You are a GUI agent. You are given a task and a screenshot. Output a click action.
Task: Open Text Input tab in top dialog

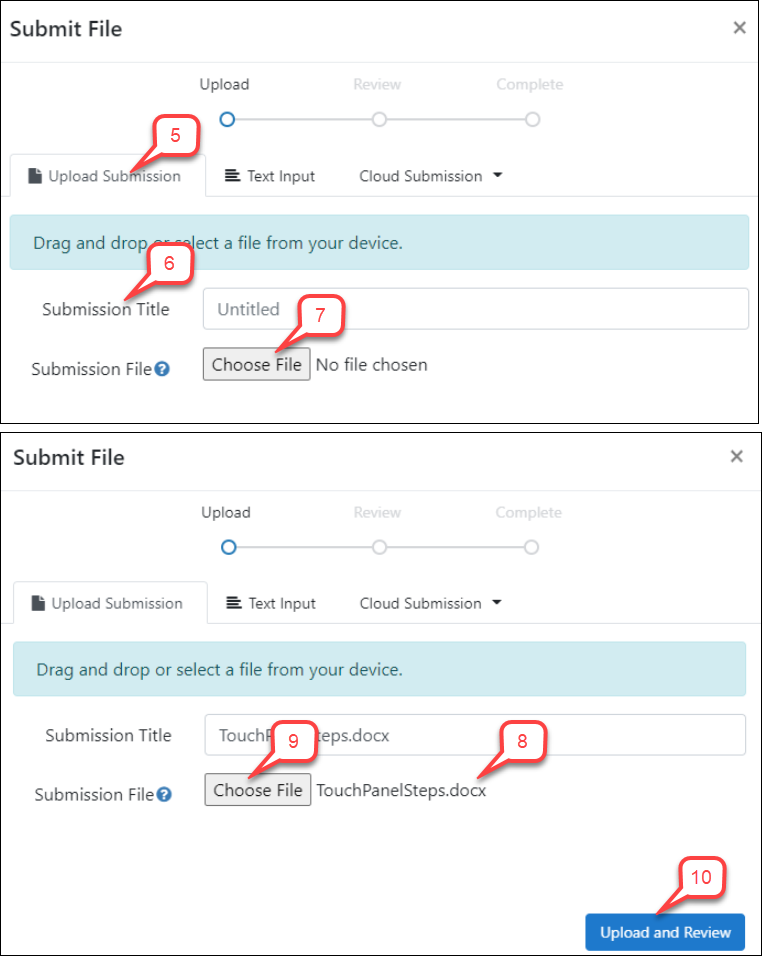coord(269,176)
